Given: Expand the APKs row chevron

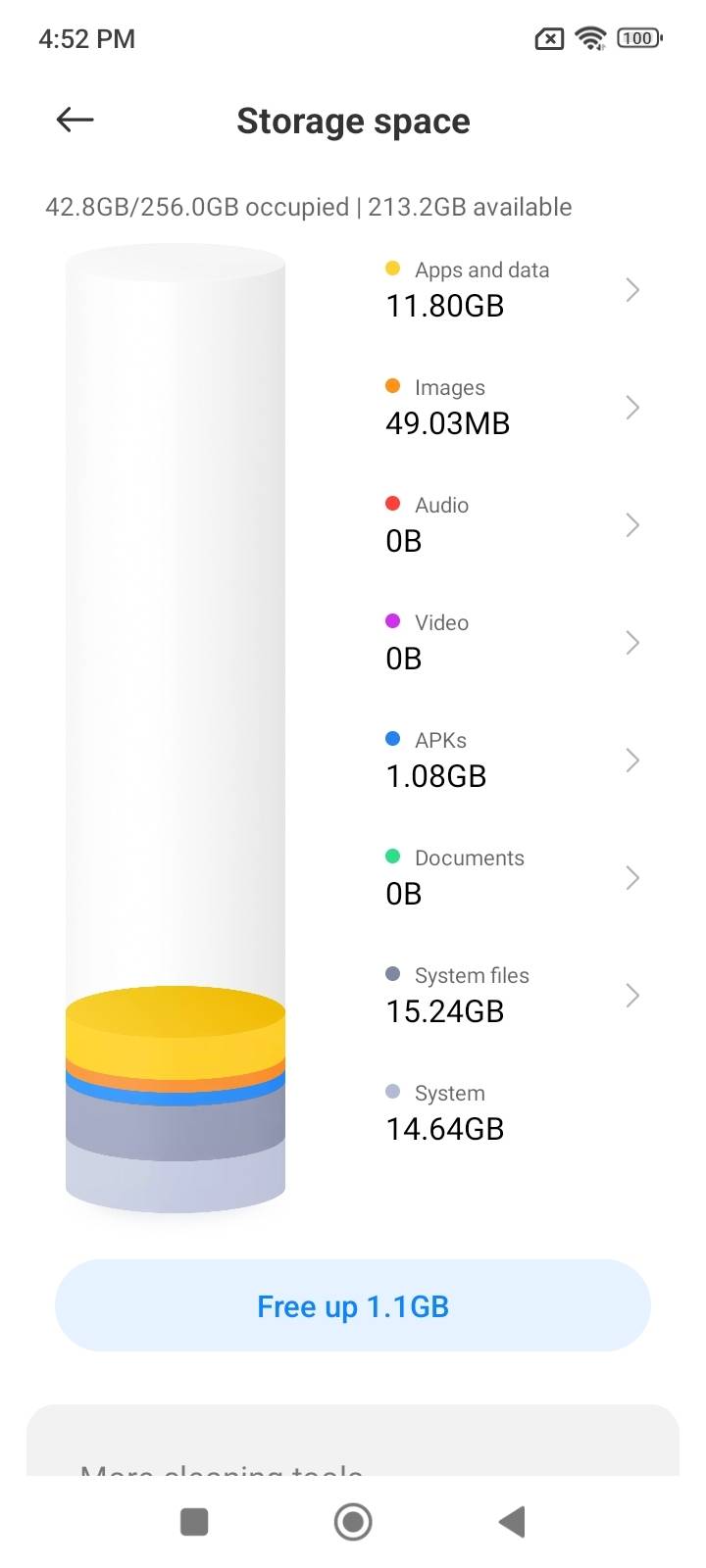Looking at the screenshot, I should pos(632,760).
